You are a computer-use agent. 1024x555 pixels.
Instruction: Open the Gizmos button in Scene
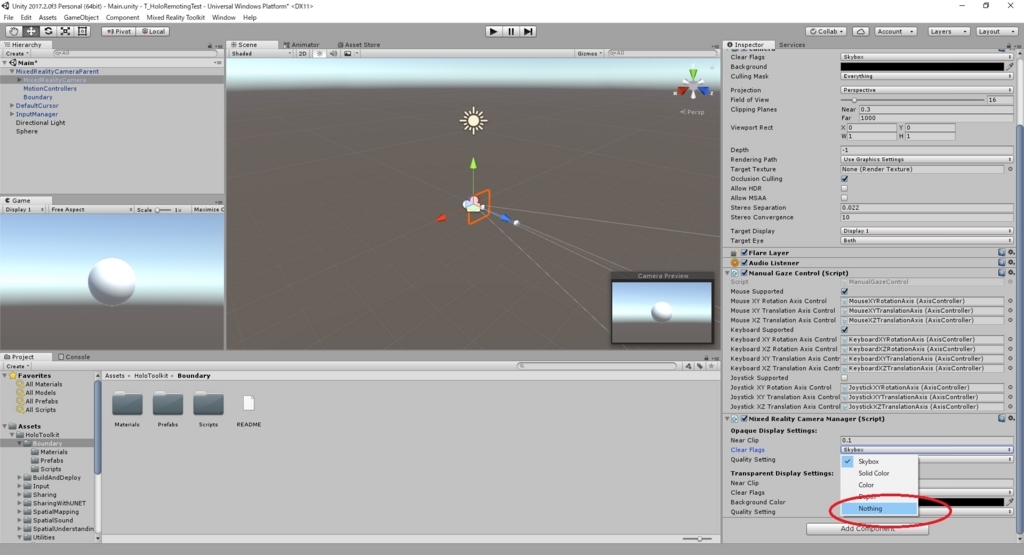click(x=589, y=54)
